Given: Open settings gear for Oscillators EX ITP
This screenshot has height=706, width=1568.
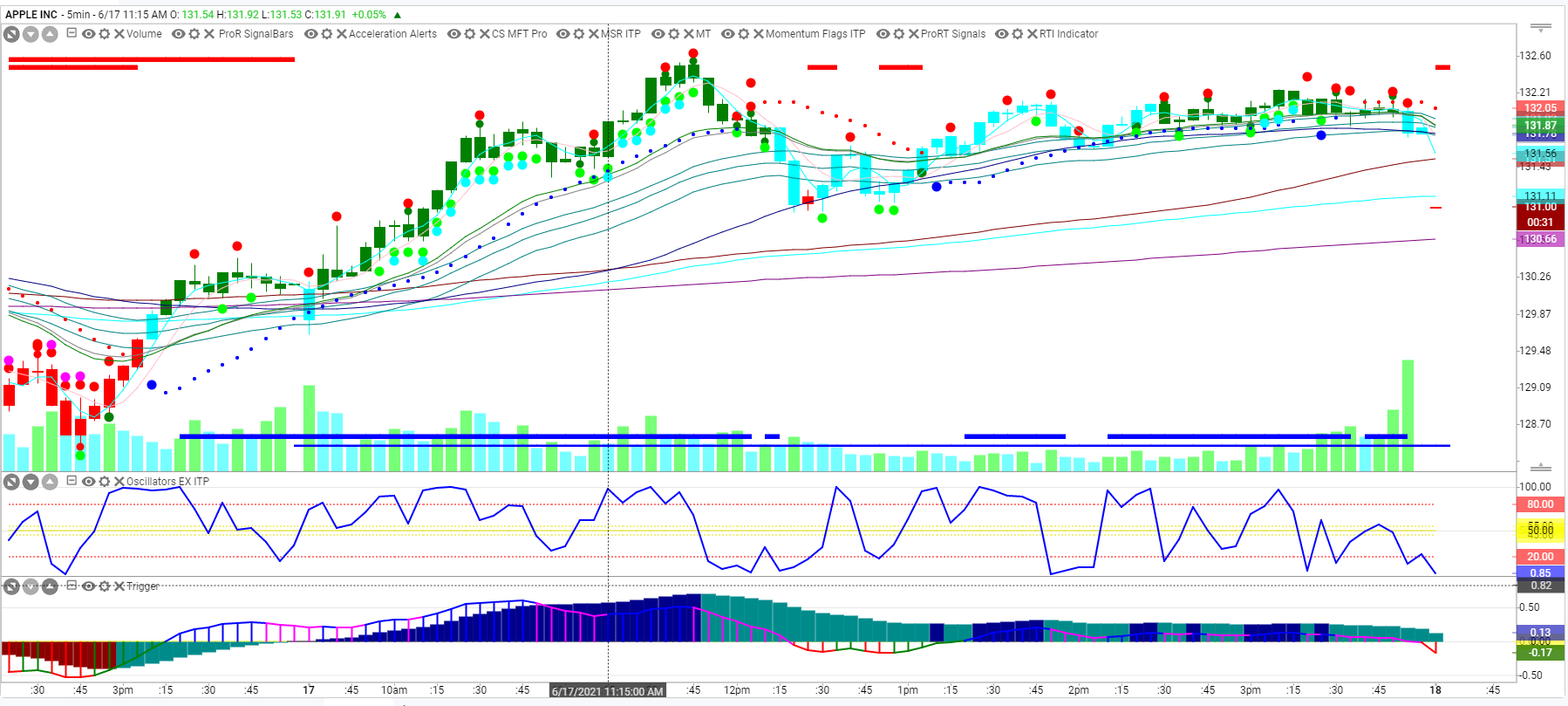Looking at the screenshot, I should click(x=105, y=482).
